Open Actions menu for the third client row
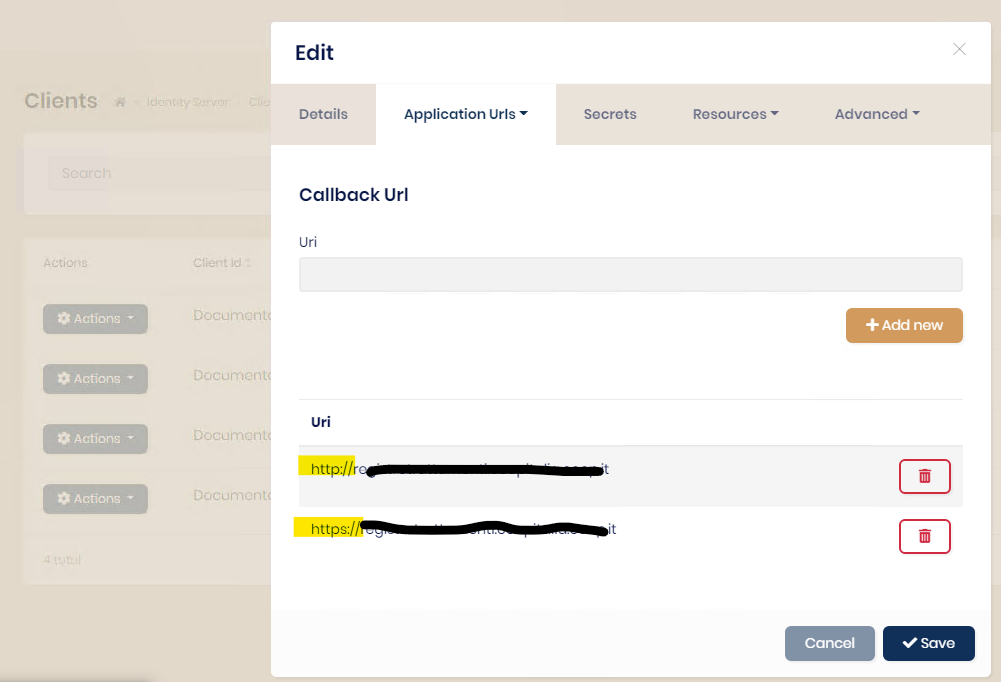This screenshot has height=682, width=1001. (x=95, y=438)
